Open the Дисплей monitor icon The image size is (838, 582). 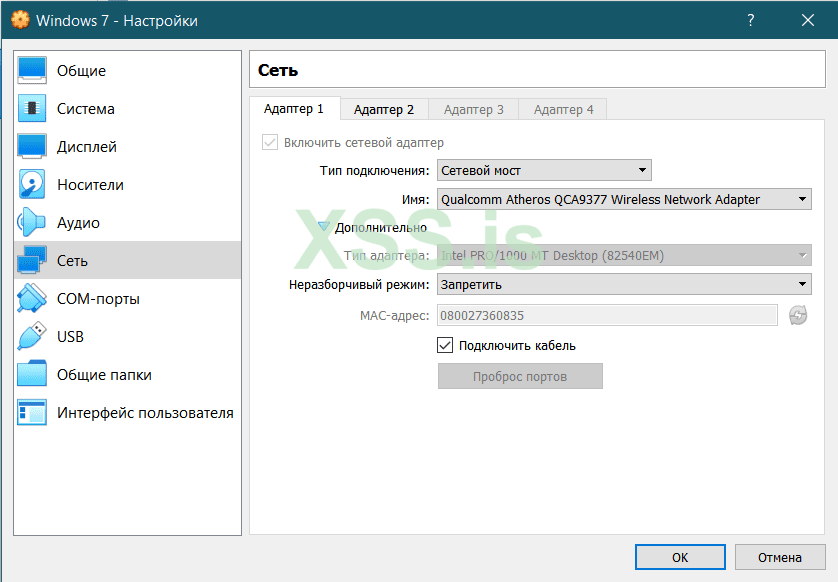[x=32, y=147]
